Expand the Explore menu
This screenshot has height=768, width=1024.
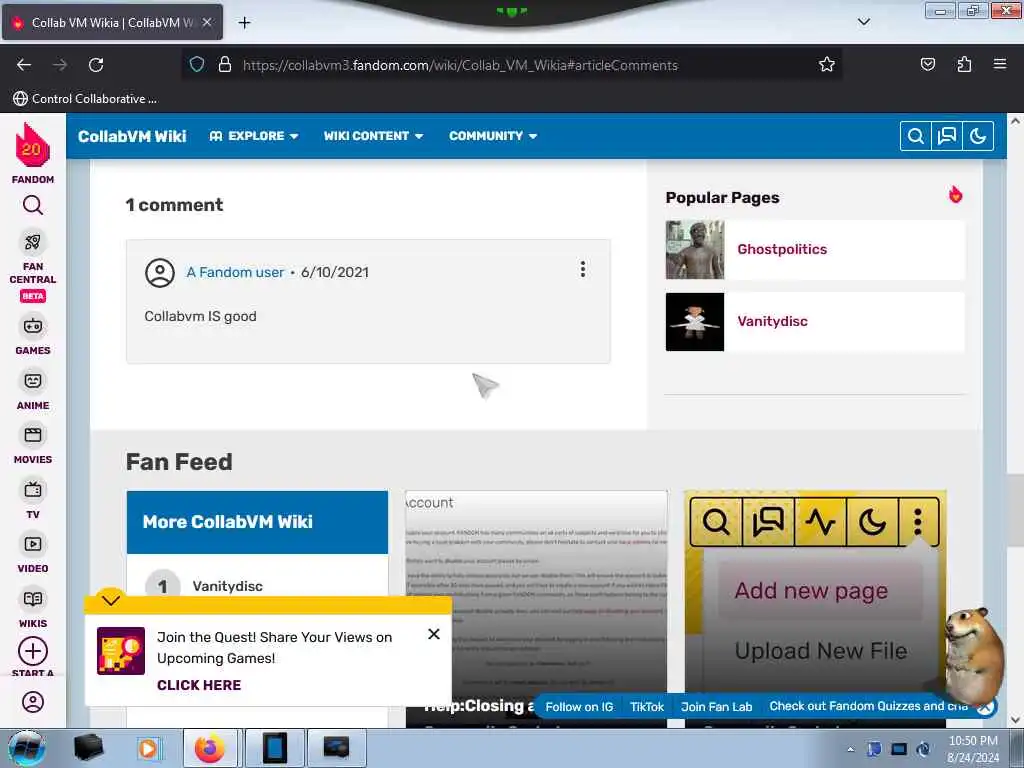pyautogui.click(x=254, y=136)
